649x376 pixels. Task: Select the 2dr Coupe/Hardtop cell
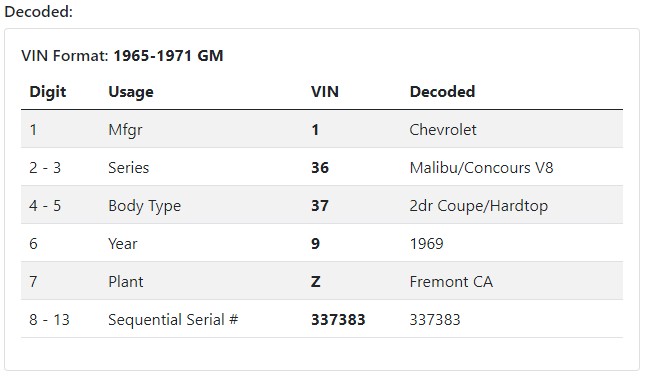[478, 206]
